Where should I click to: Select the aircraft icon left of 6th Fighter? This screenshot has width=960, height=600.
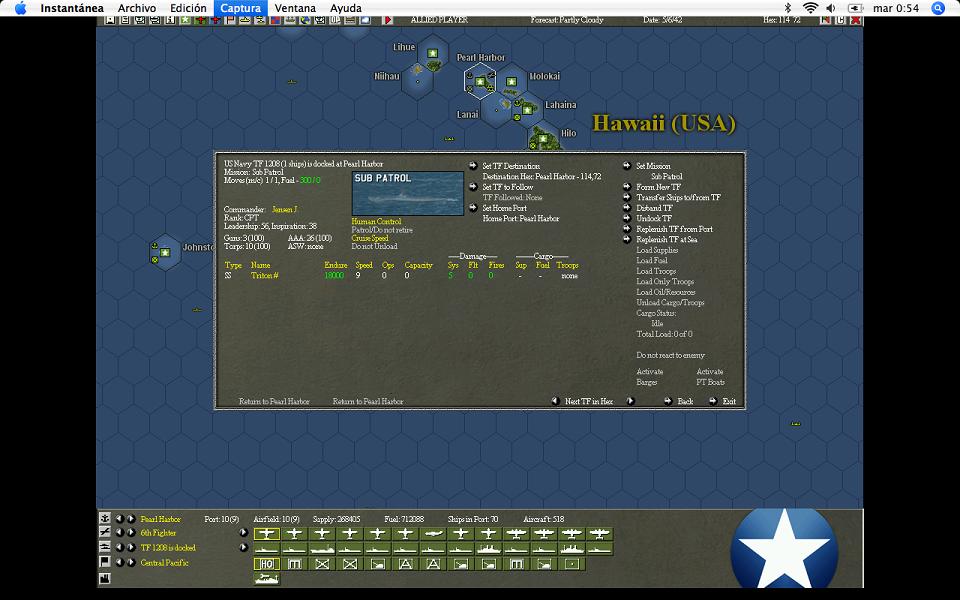105,533
